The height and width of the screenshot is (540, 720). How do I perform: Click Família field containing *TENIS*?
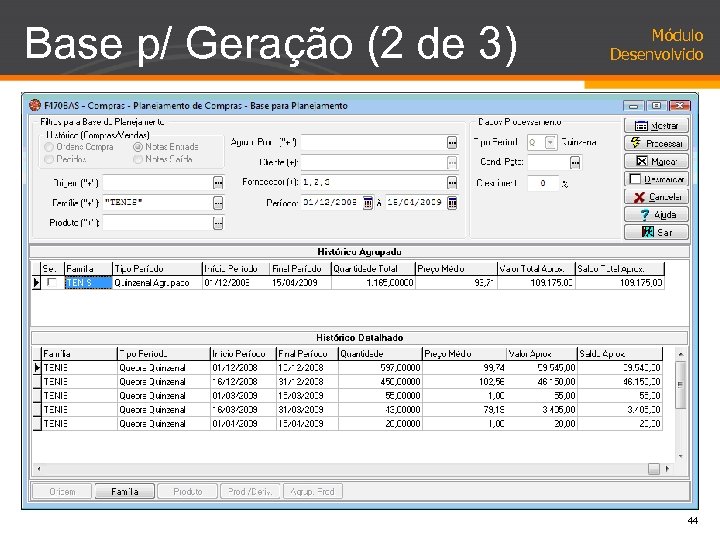click(158, 202)
